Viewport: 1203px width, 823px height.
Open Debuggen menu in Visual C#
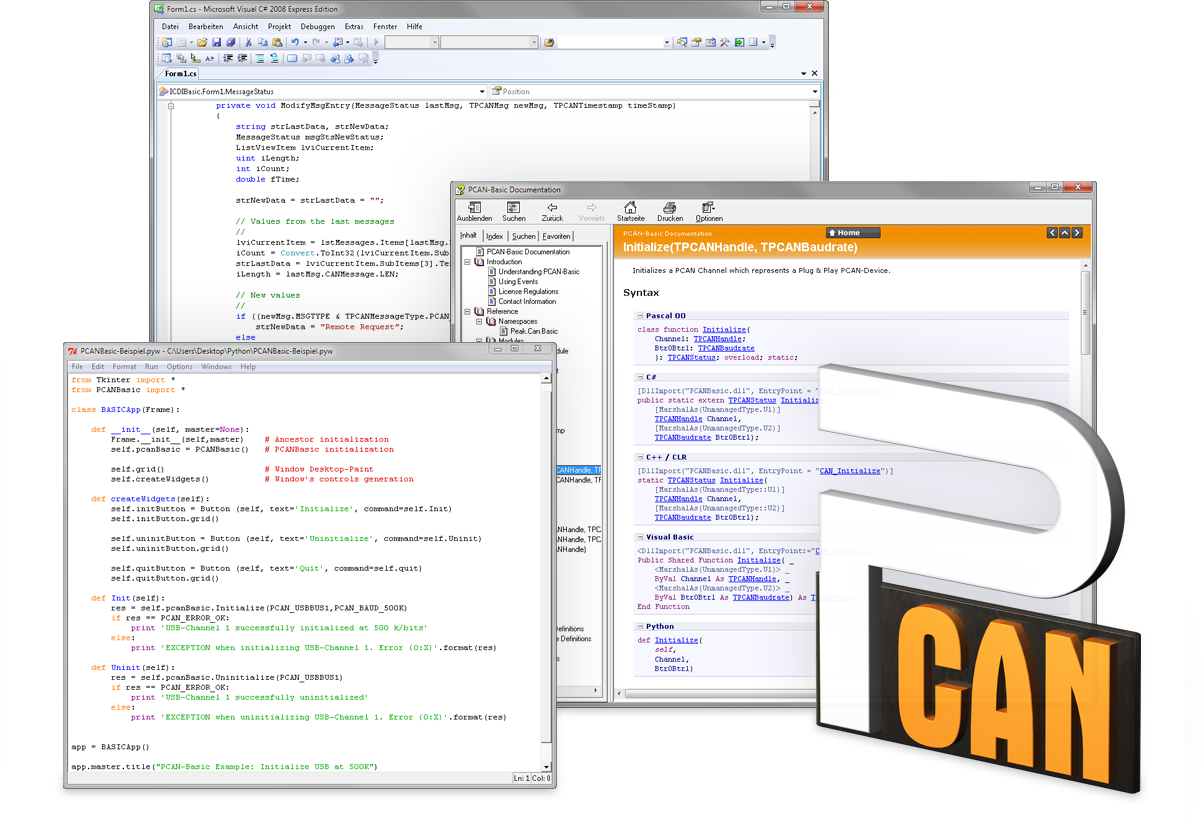317,26
